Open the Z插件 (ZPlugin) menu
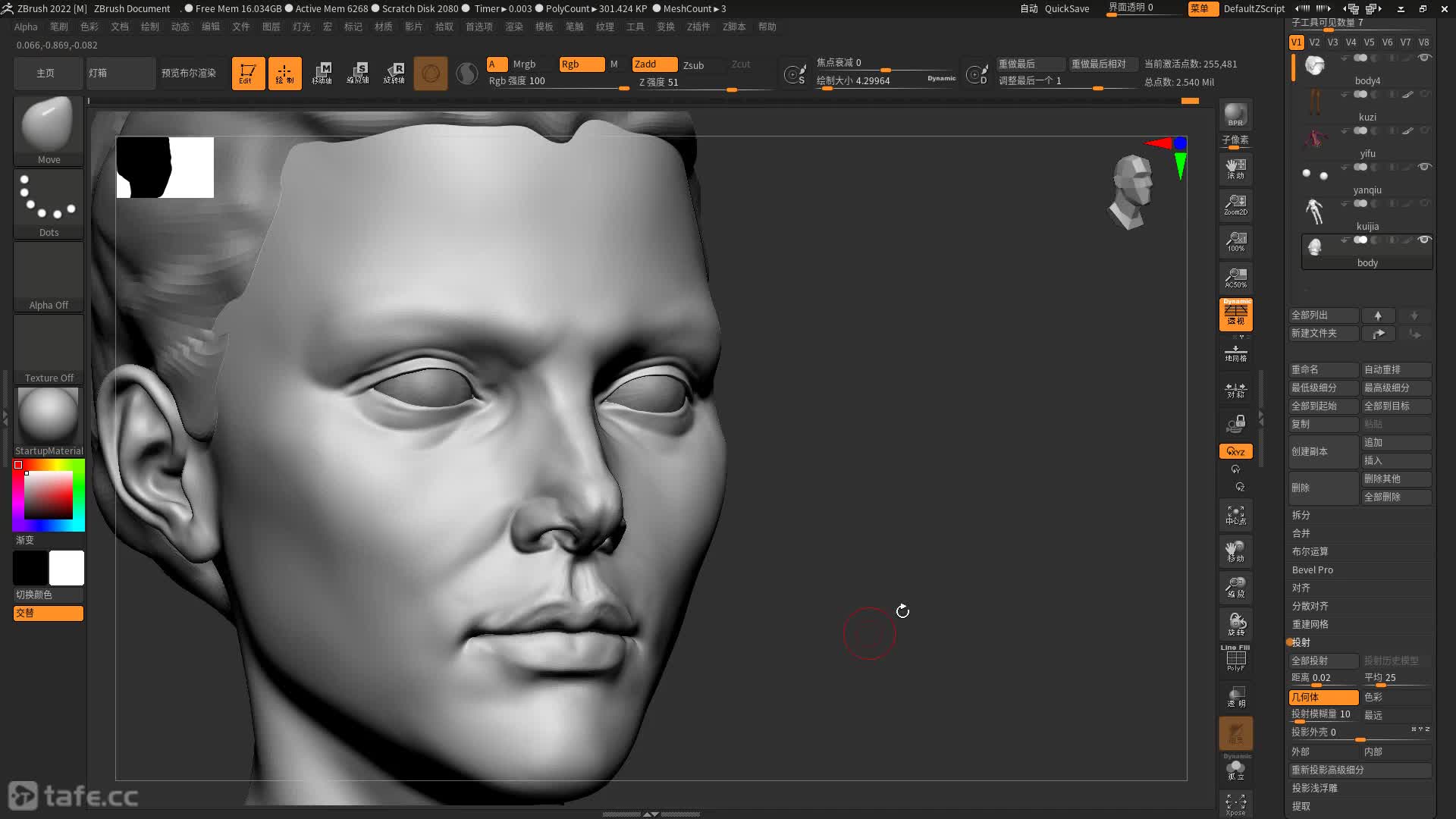1456x819 pixels. pos(698,27)
